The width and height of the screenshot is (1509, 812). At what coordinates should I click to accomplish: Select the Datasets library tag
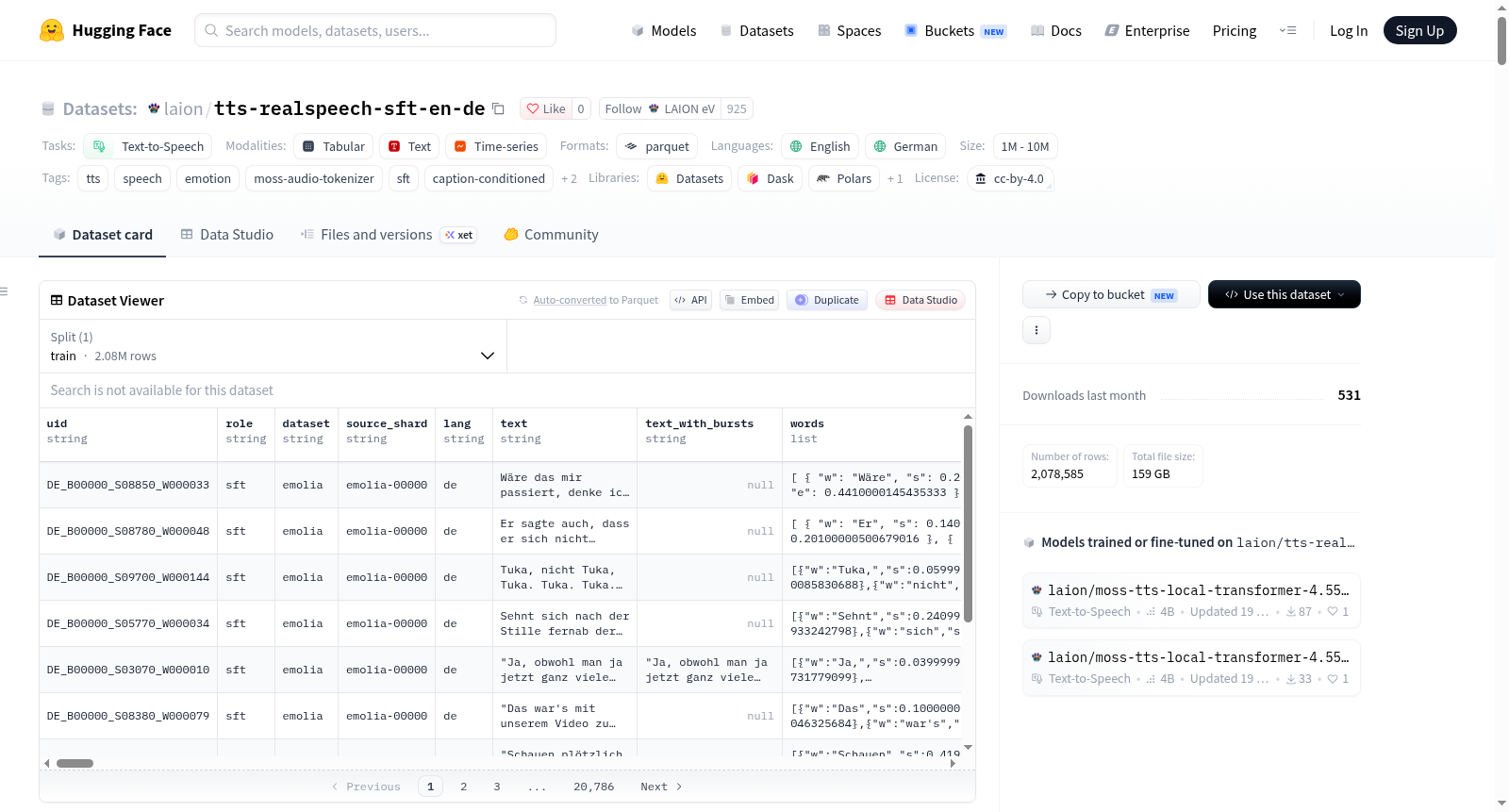click(689, 178)
